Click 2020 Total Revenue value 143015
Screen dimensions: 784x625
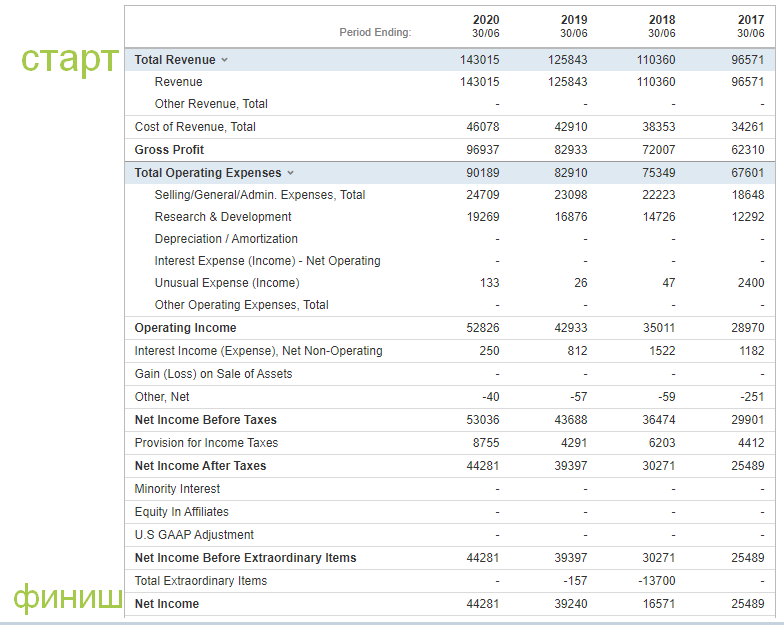tap(480, 60)
